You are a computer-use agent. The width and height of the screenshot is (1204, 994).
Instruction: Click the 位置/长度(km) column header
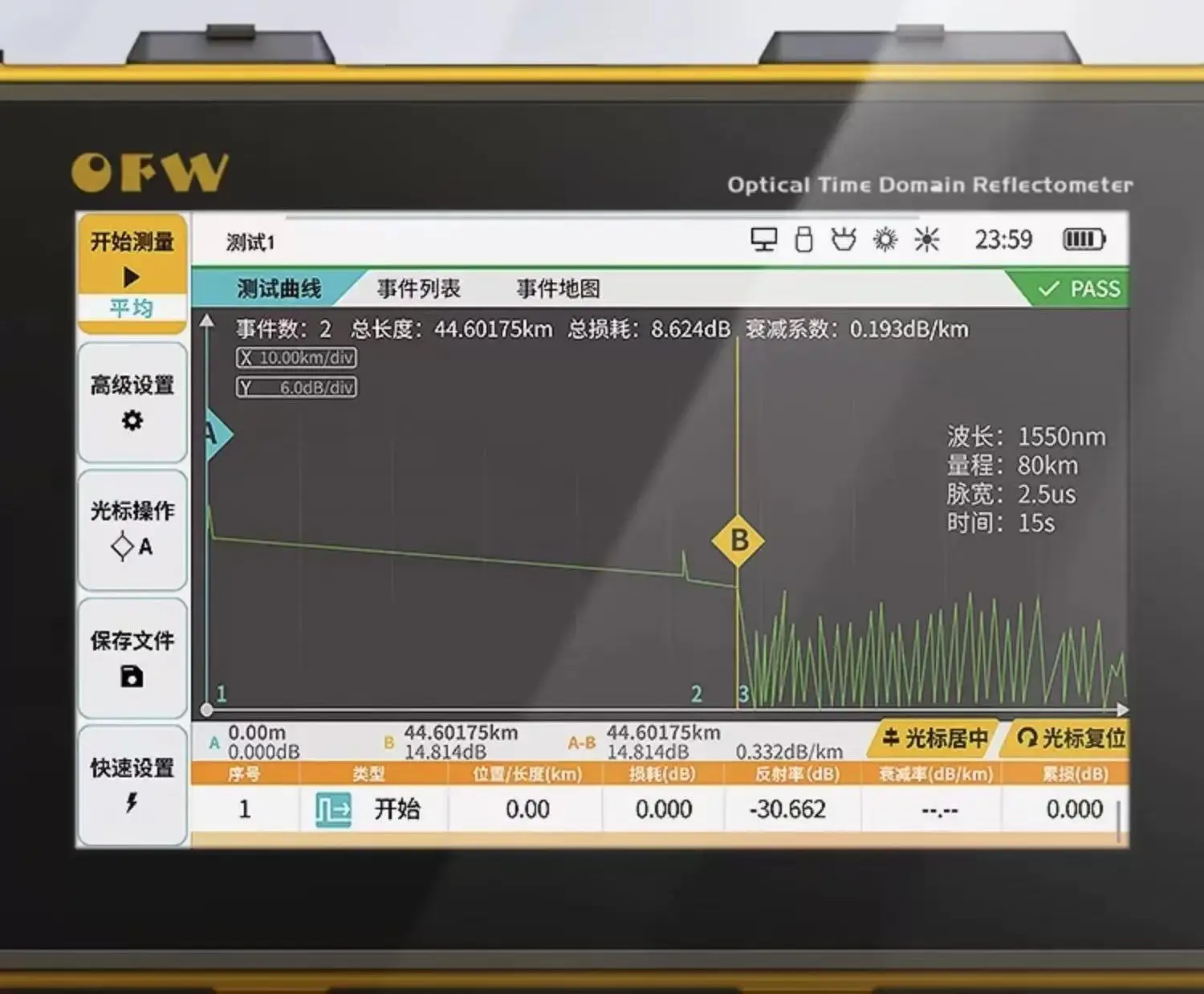tap(527, 774)
